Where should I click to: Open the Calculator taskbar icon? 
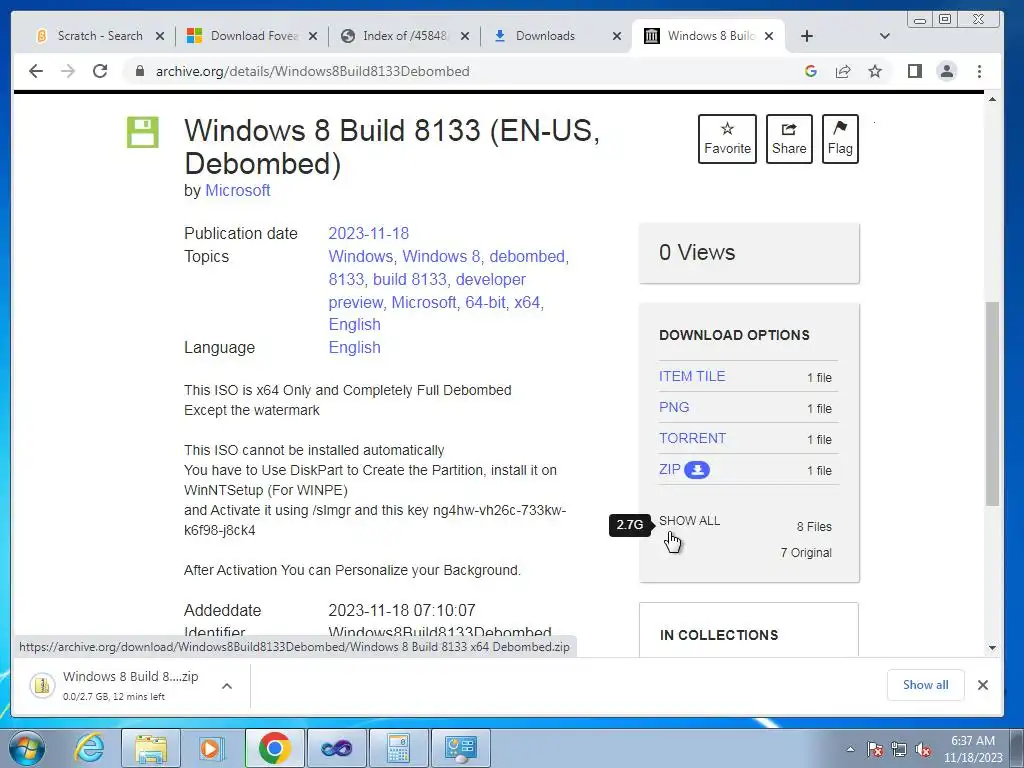coord(398,748)
